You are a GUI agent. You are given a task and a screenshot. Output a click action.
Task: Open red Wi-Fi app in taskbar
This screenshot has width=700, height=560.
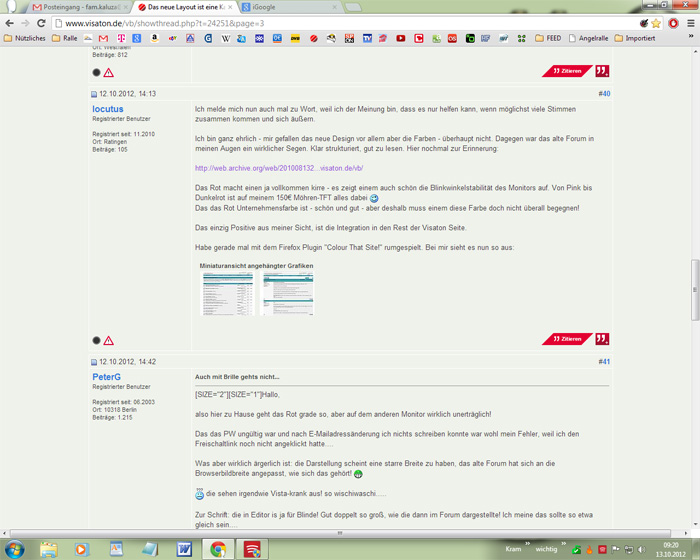coord(251,549)
